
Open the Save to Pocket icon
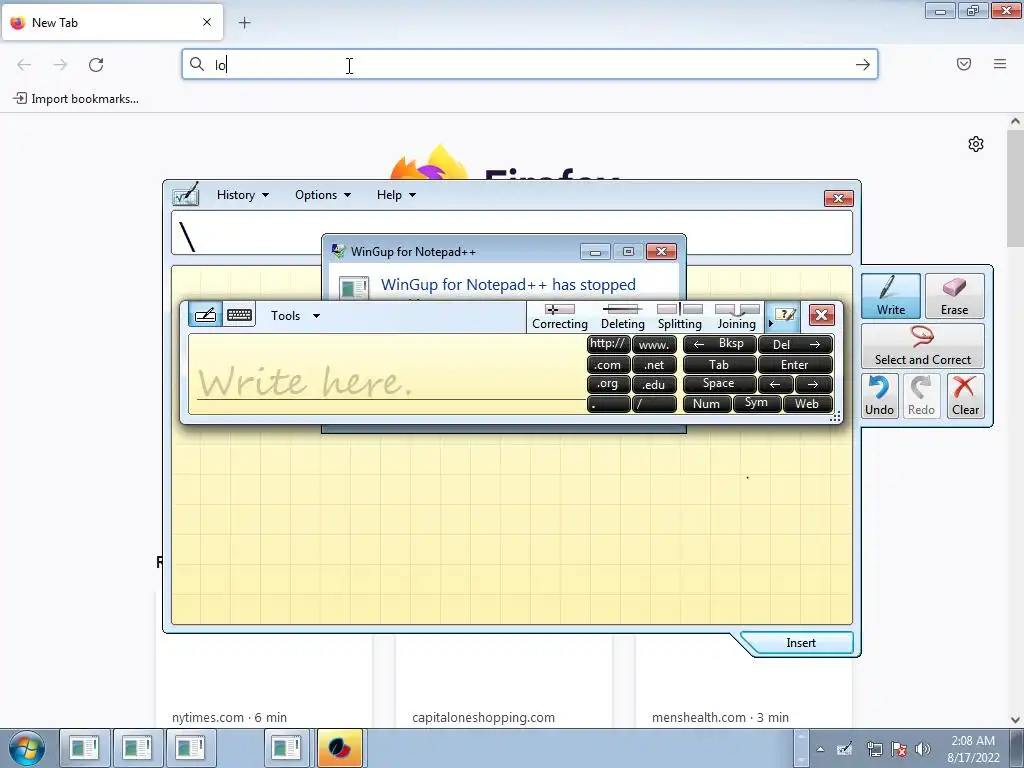click(x=964, y=64)
